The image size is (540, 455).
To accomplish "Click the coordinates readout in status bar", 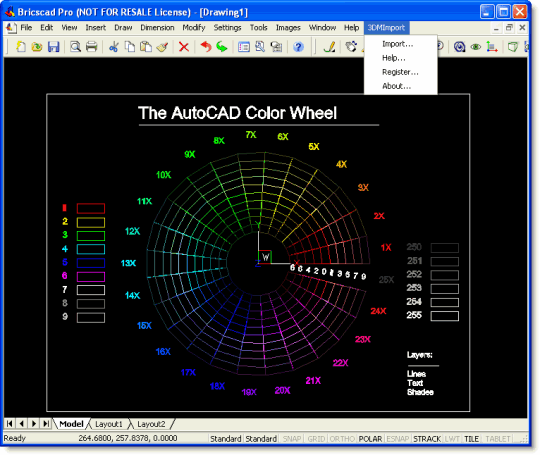I will pos(128,438).
